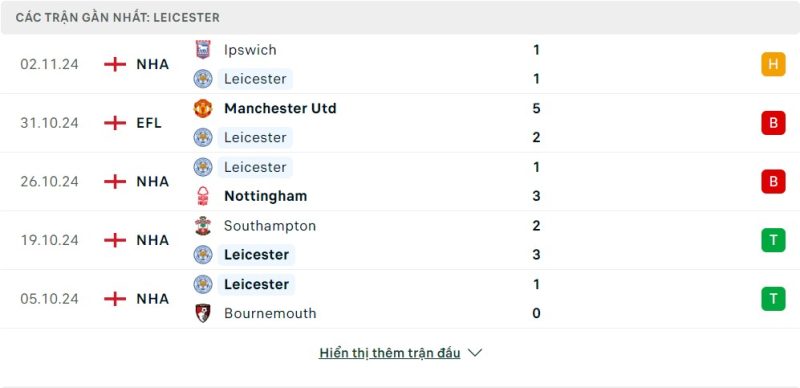Click the orange H draw result badge
Image resolution: width=800 pixels, height=388 pixels.
point(773,64)
